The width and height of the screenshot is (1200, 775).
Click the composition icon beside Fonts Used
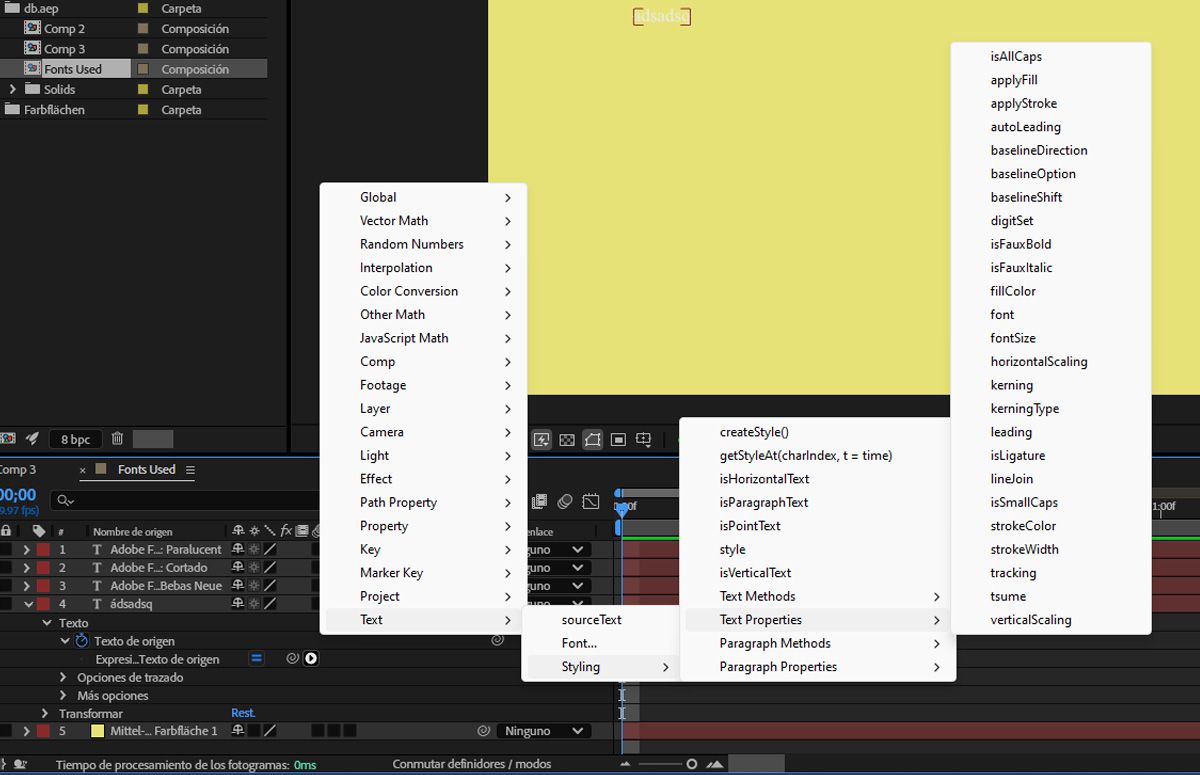(x=32, y=69)
